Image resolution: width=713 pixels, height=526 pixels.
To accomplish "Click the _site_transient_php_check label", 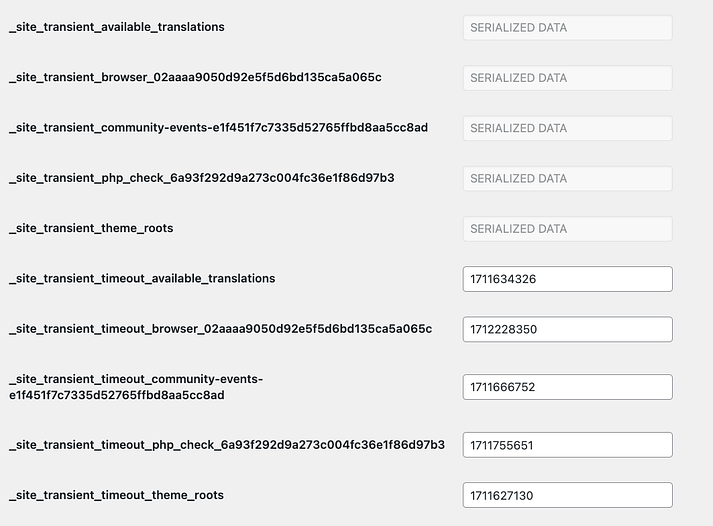I will [x=202, y=177].
